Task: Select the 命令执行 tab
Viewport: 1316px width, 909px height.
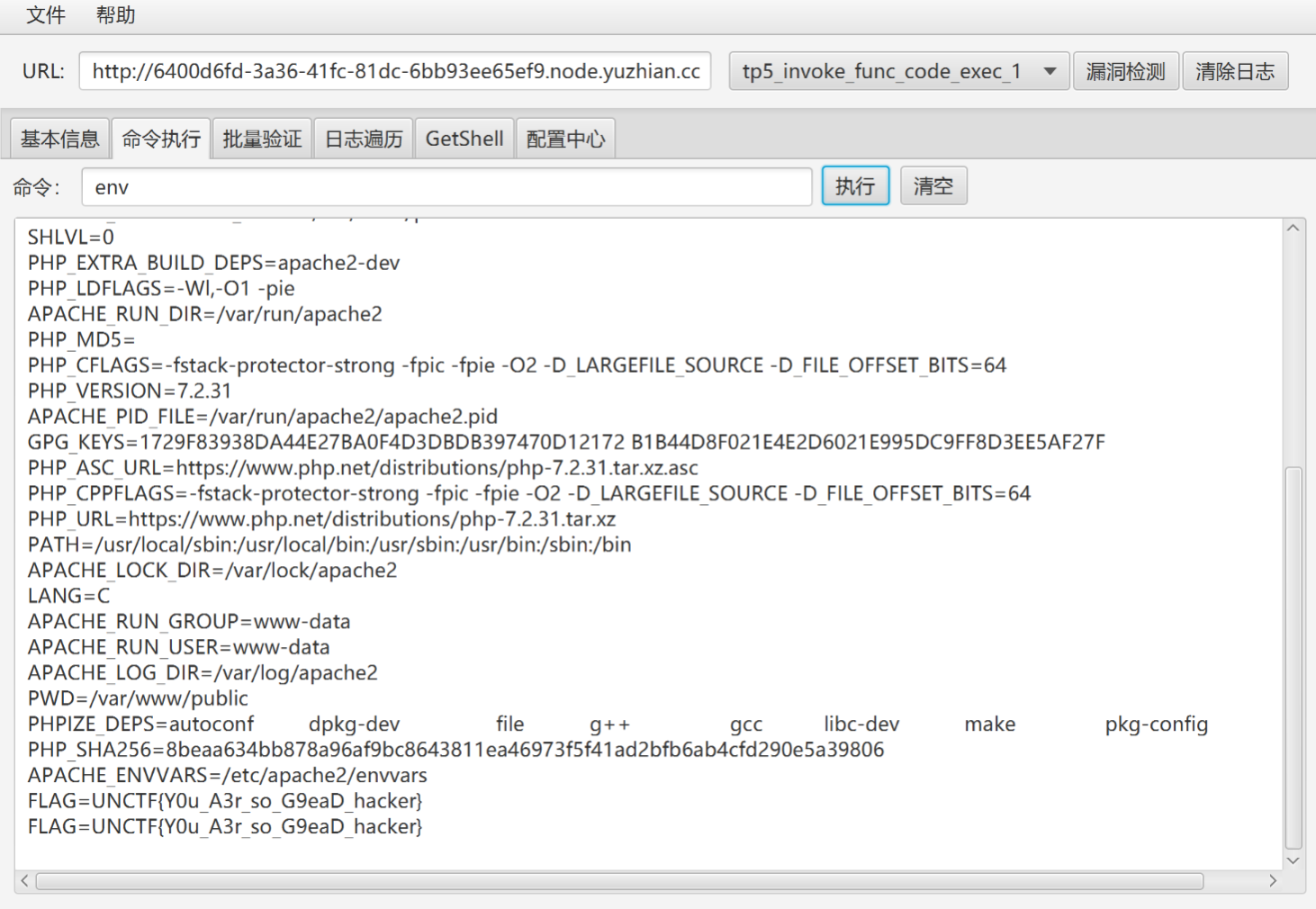Action: pyautogui.click(x=161, y=139)
